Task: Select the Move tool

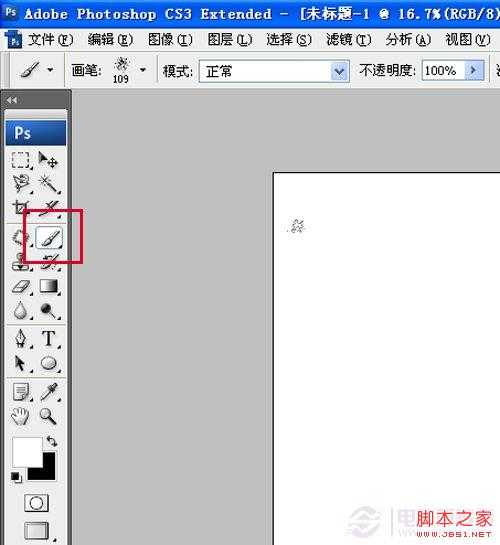Action: (48, 160)
